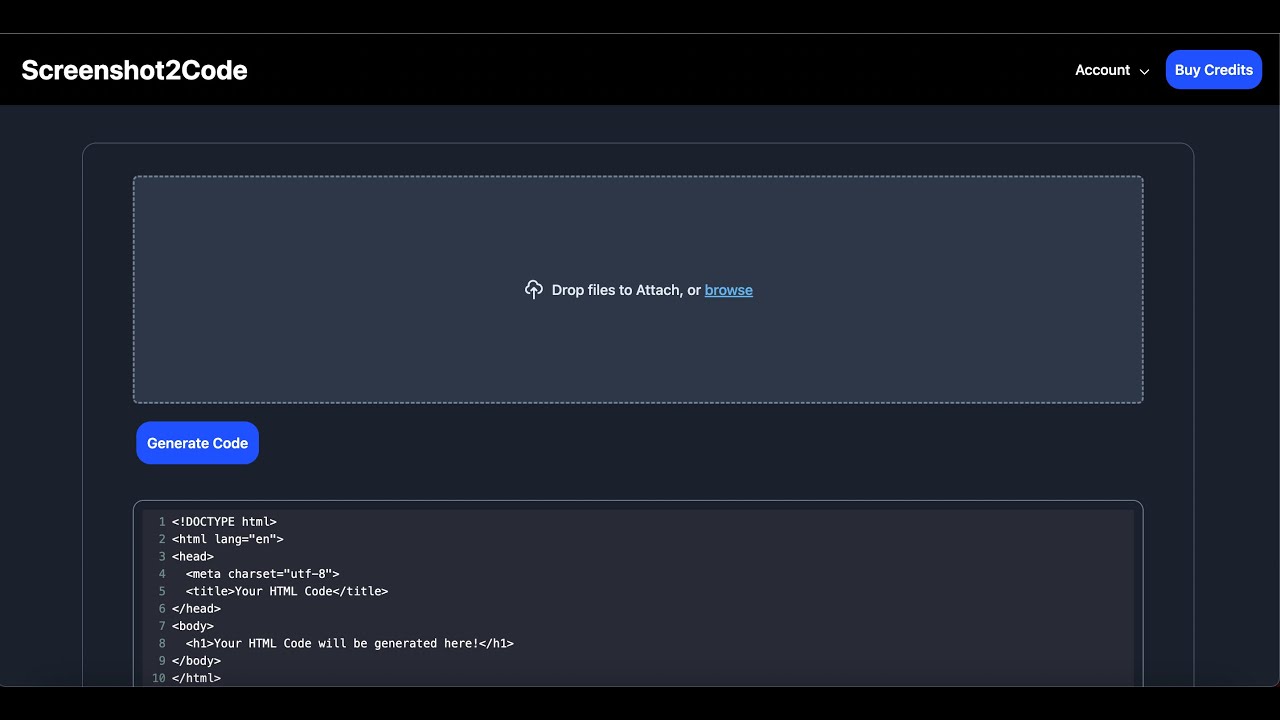Click line number 8 in code gutter
The width and height of the screenshot is (1280, 720).
click(161, 643)
